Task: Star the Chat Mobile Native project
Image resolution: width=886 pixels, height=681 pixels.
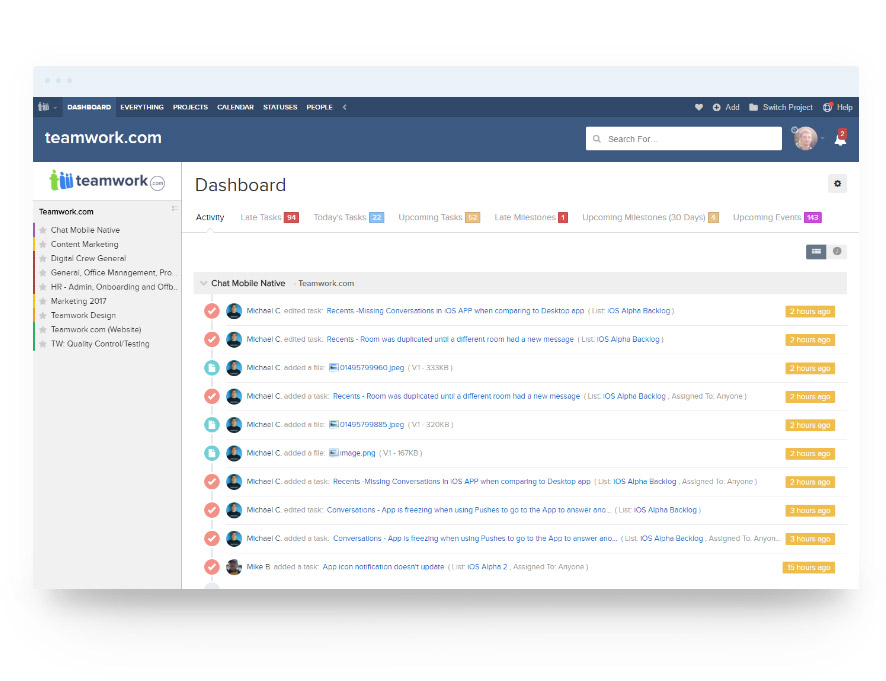Action: tap(43, 230)
